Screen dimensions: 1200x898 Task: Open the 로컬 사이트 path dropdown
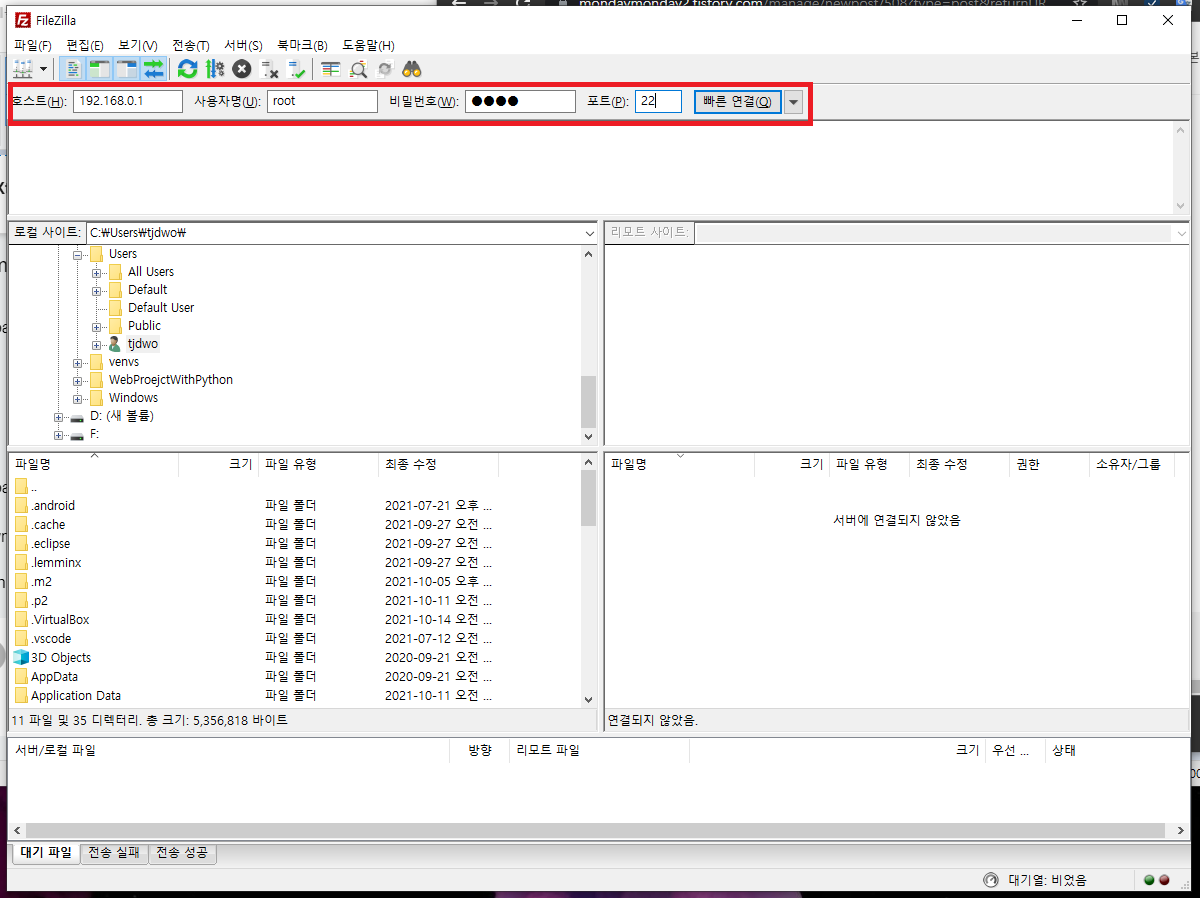pos(589,233)
